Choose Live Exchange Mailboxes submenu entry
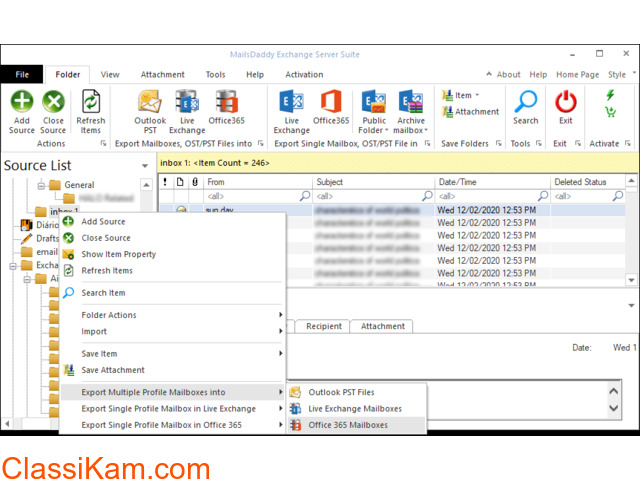The width and height of the screenshot is (640, 480). tap(355, 409)
